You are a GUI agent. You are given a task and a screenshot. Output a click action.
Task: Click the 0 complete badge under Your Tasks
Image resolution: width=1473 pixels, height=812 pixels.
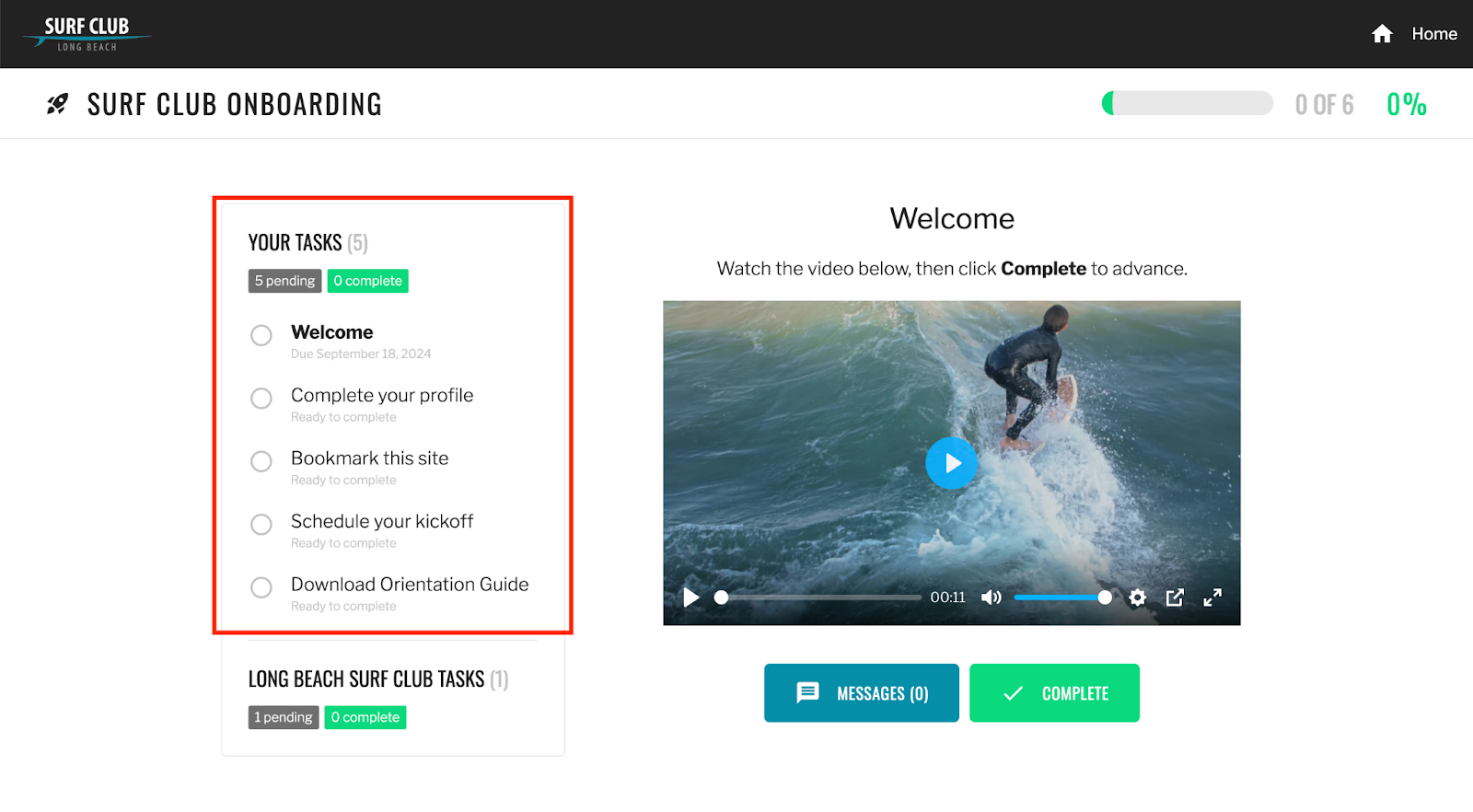pyautogui.click(x=367, y=281)
